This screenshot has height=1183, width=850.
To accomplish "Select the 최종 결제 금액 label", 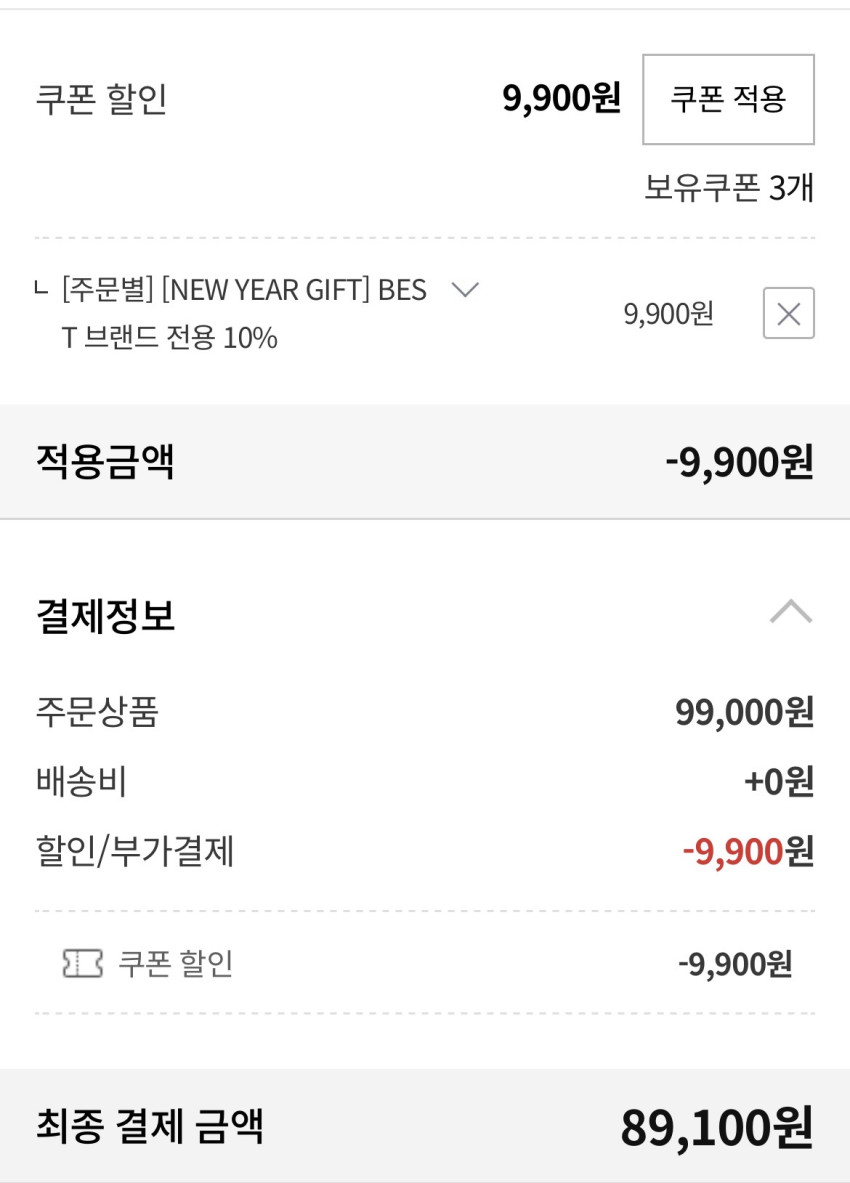I will (149, 1126).
